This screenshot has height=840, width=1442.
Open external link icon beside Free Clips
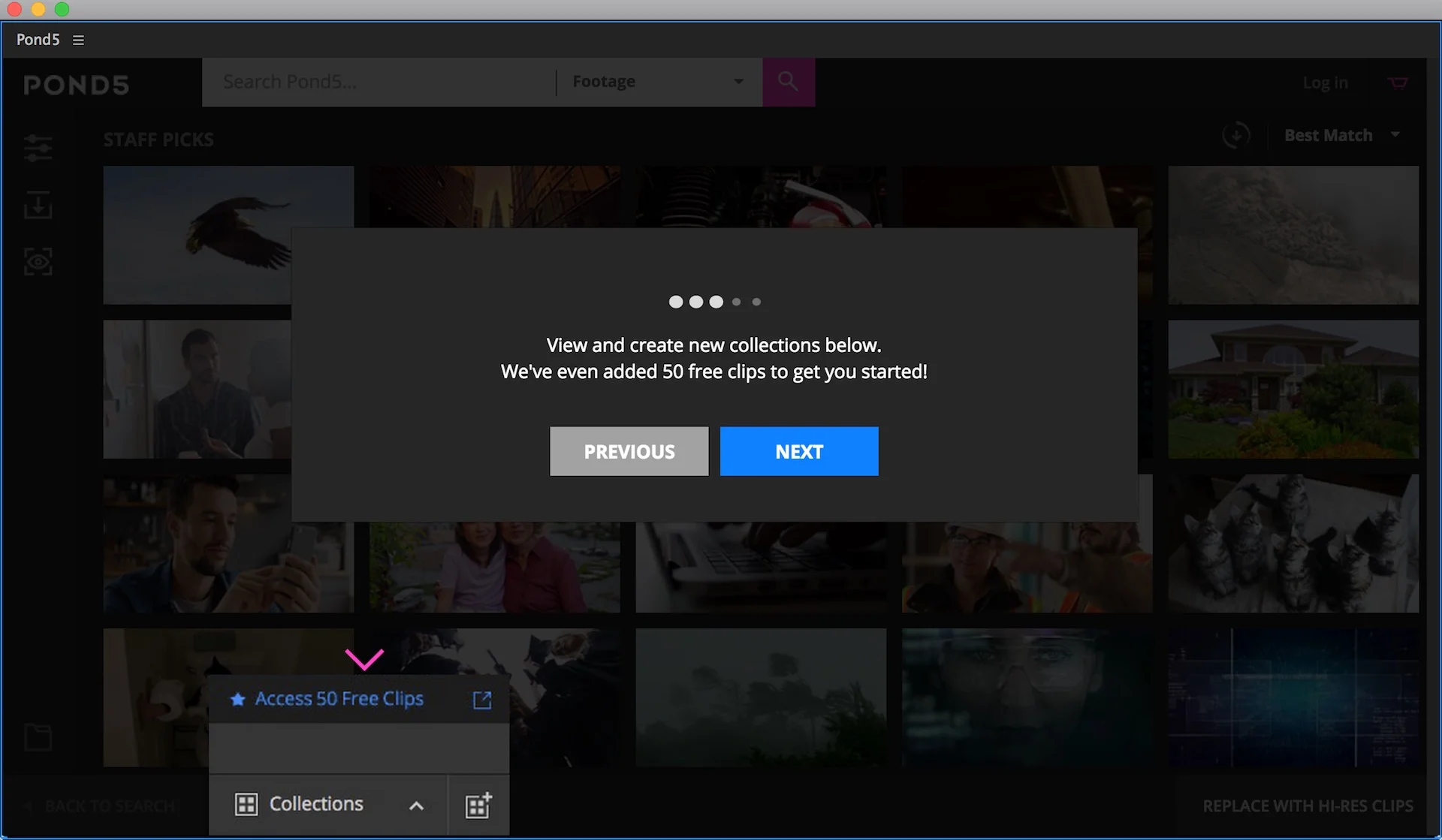click(x=481, y=700)
